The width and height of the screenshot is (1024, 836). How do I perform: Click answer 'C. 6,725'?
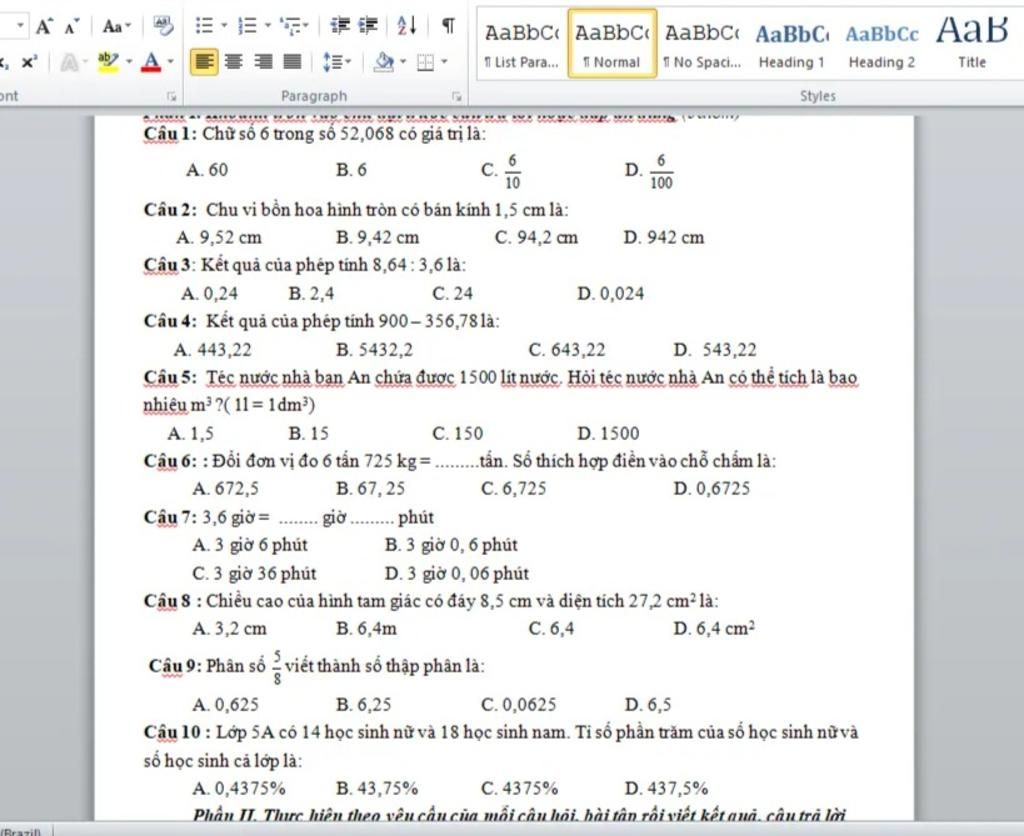(514, 489)
